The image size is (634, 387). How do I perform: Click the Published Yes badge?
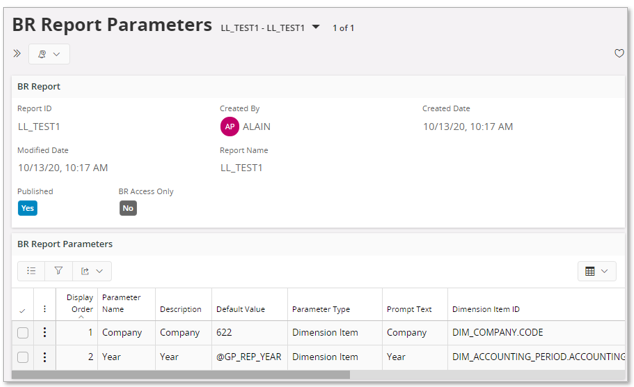pyautogui.click(x=27, y=208)
